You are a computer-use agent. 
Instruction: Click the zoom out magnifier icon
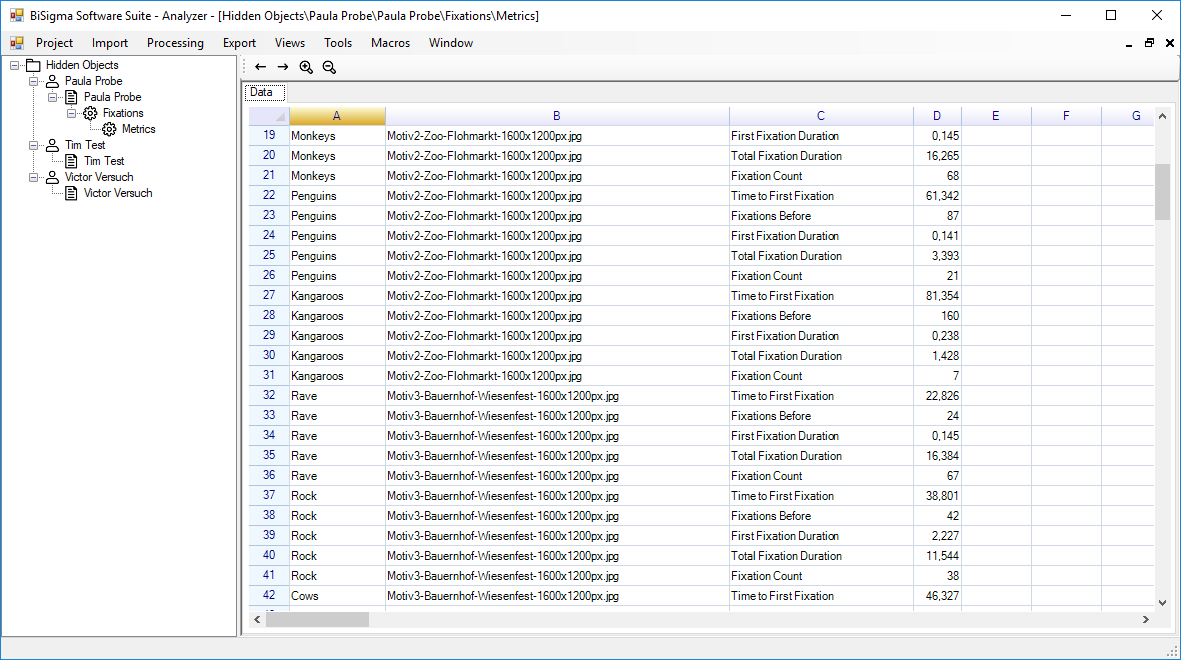pyautogui.click(x=329, y=67)
